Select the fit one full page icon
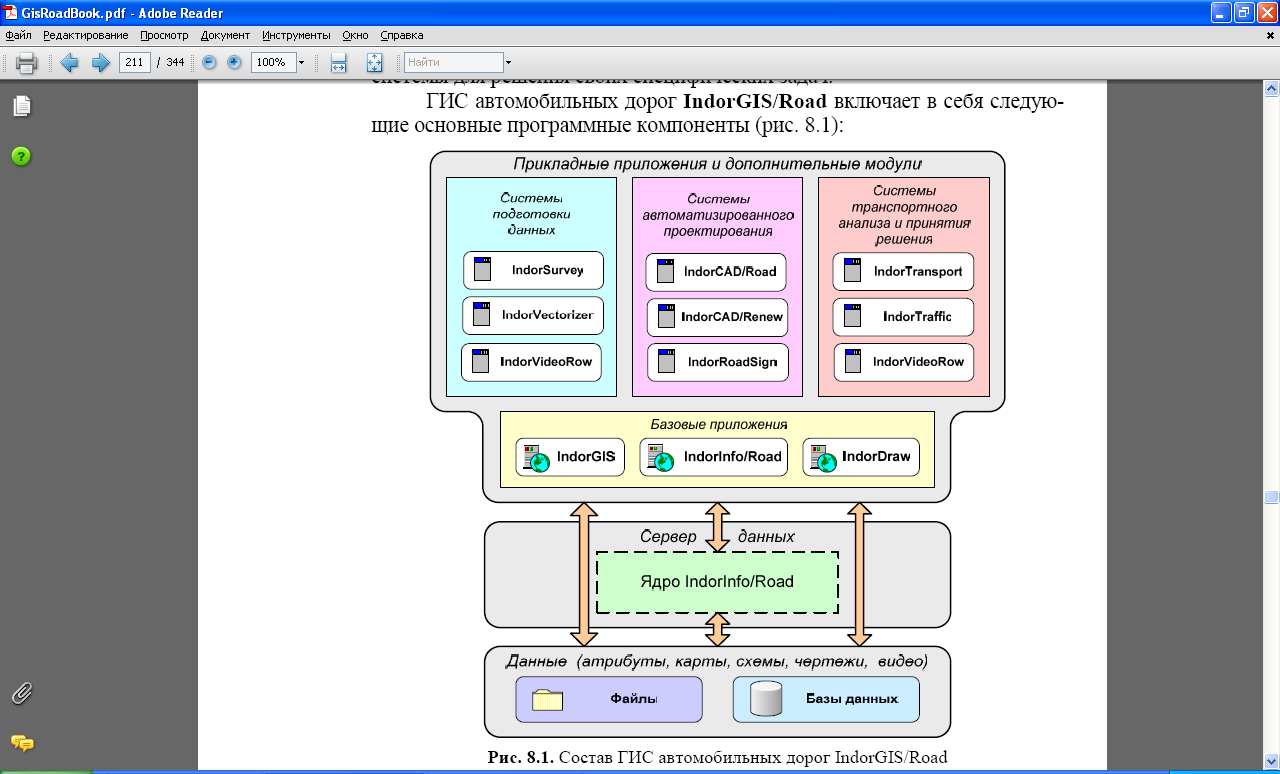The image size is (1280, 774). pyautogui.click(x=375, y=63)
